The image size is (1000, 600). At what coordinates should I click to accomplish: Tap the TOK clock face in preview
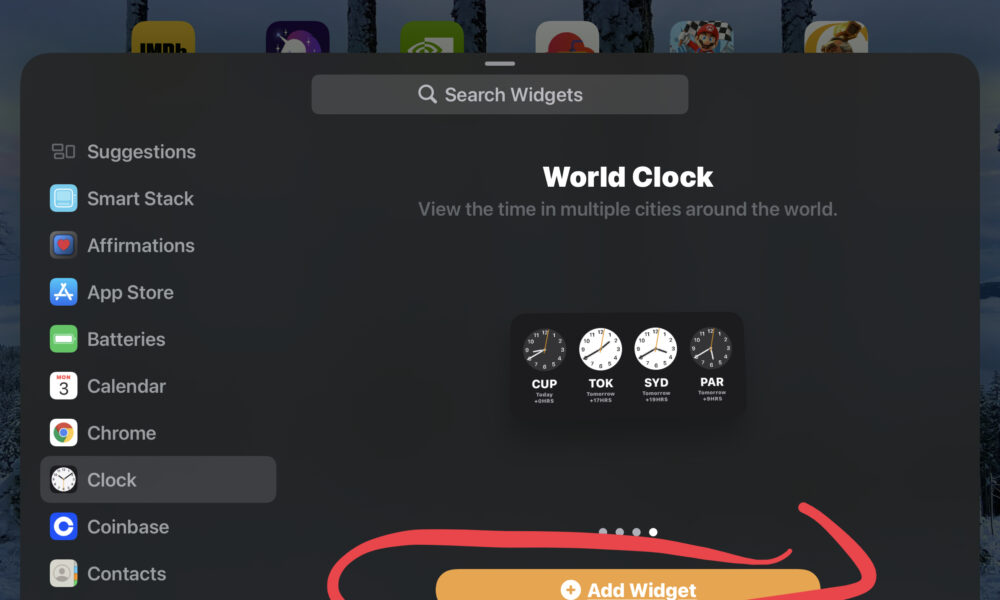(x=600, y=349)
